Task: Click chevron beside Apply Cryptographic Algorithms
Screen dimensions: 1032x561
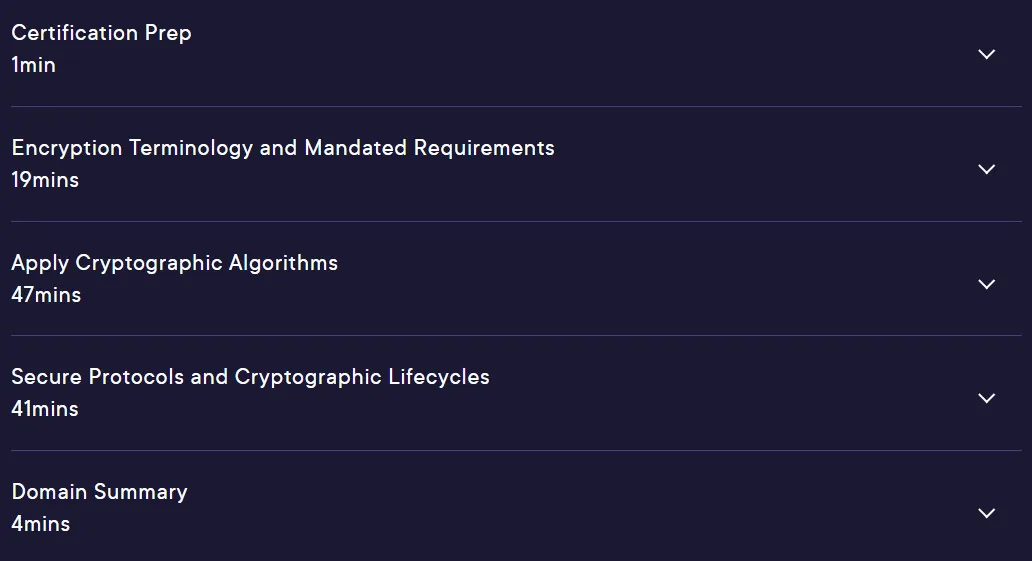Action: point(986,284)
